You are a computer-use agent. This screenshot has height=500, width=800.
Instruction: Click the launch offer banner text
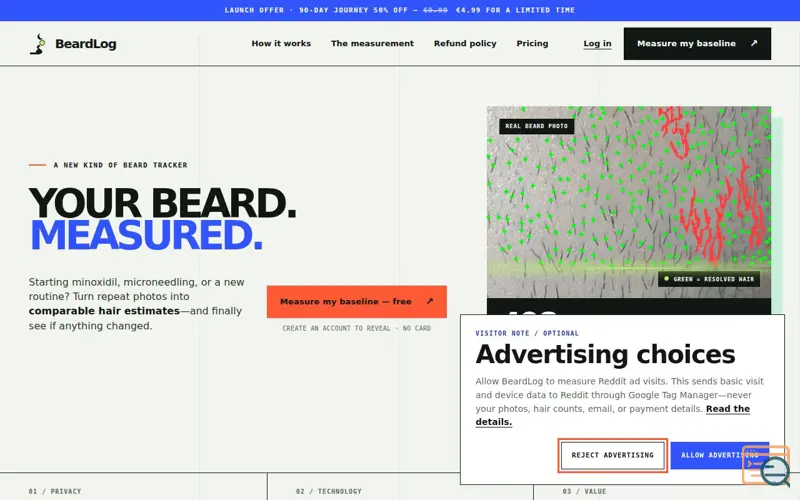[x=399, y=10]
